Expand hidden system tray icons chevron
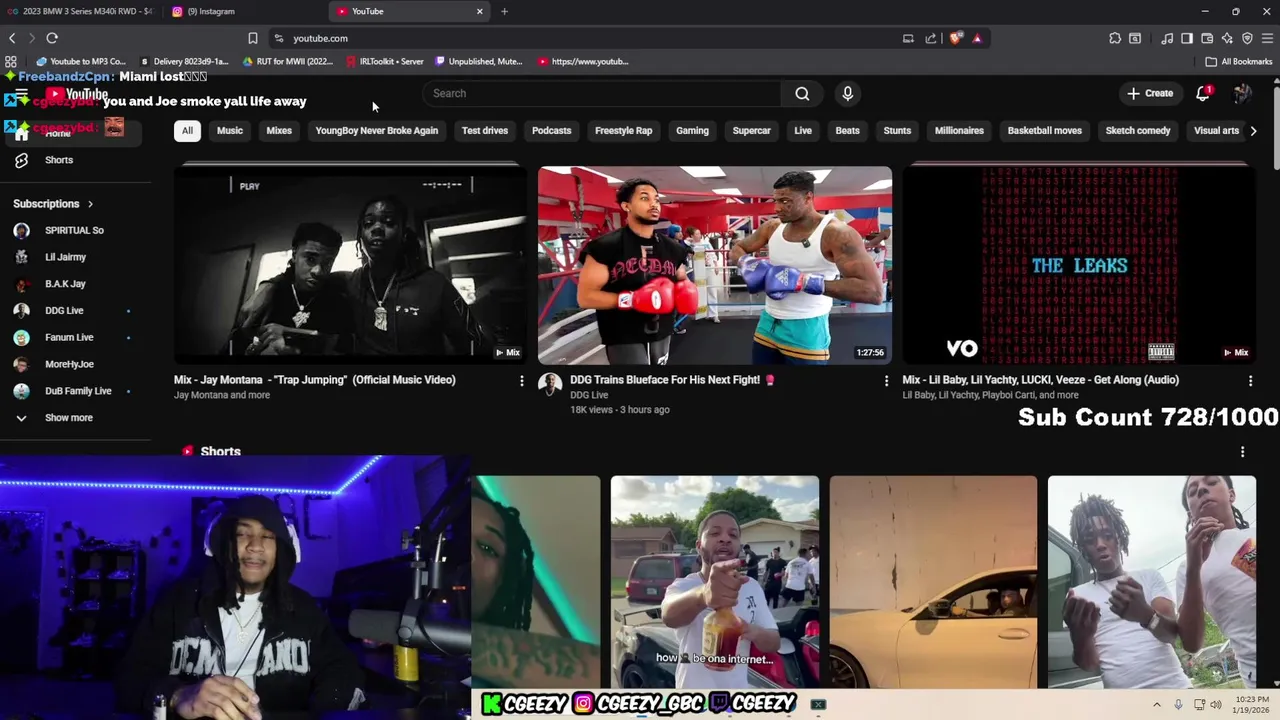 click(x=1157, y=705)
